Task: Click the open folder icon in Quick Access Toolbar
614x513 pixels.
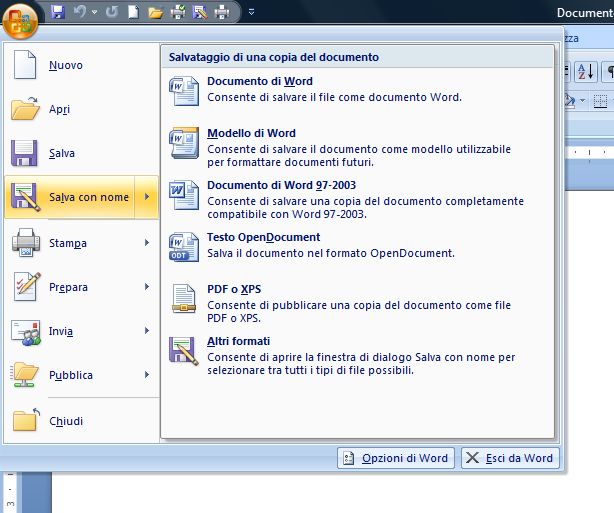Action: (155, 13)
